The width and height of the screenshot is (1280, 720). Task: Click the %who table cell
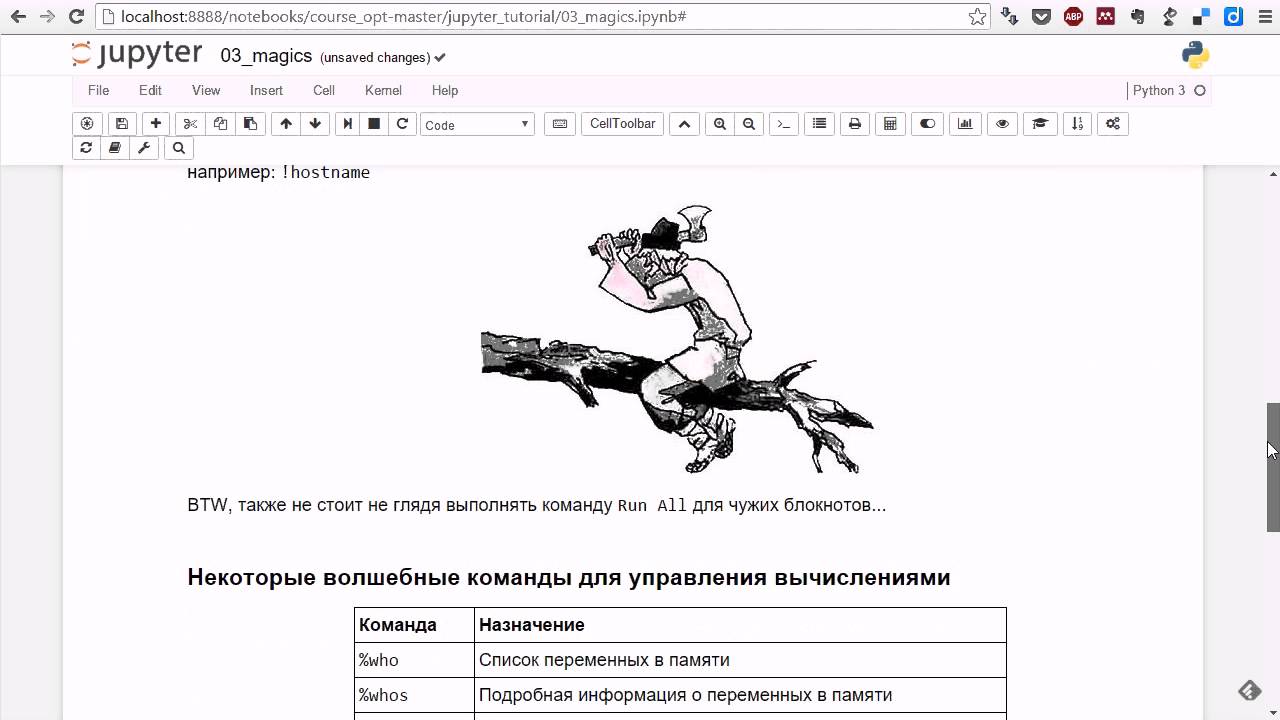tap(414, 660)
